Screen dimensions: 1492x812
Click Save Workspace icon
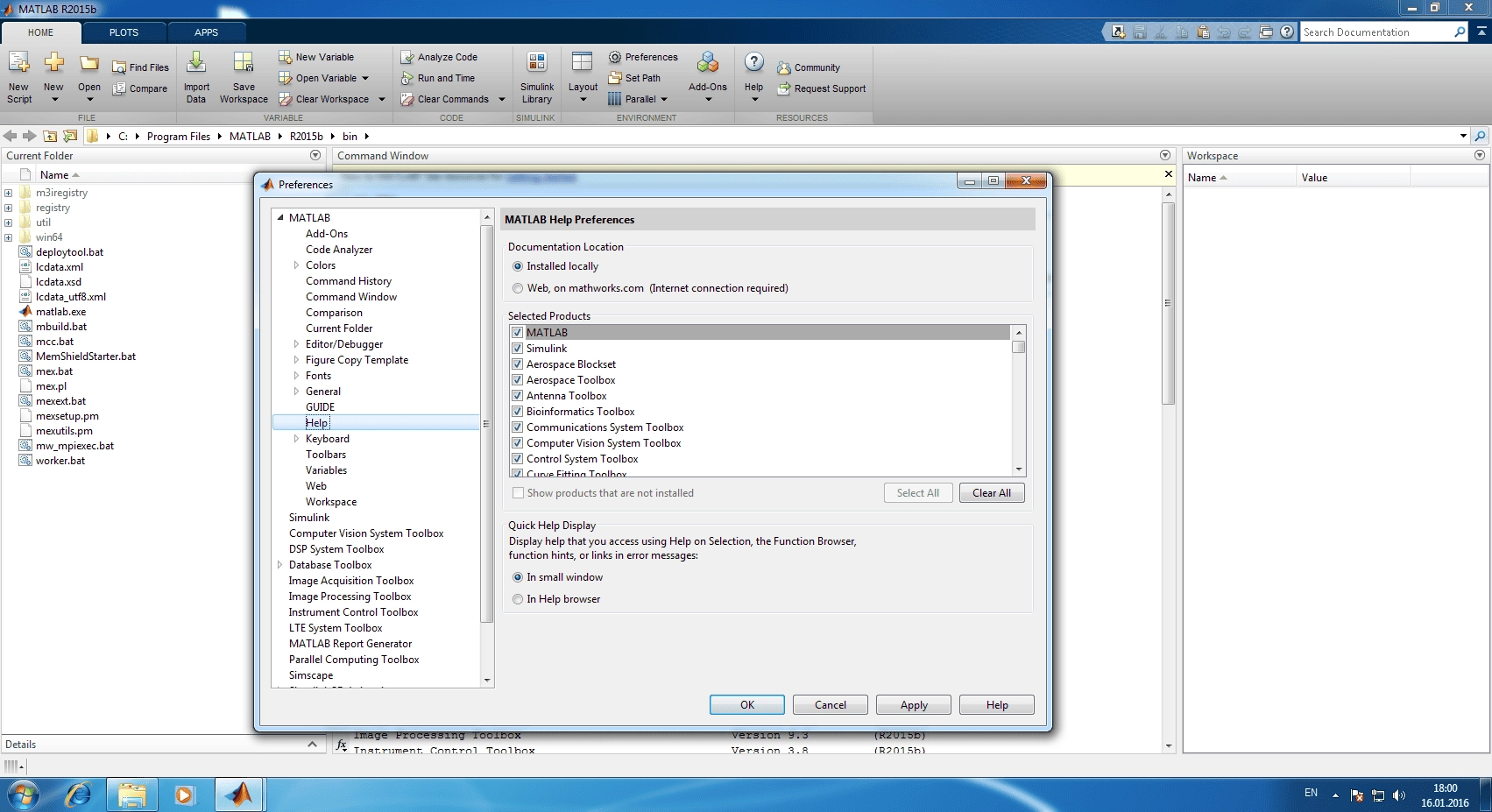click(244, 62)
